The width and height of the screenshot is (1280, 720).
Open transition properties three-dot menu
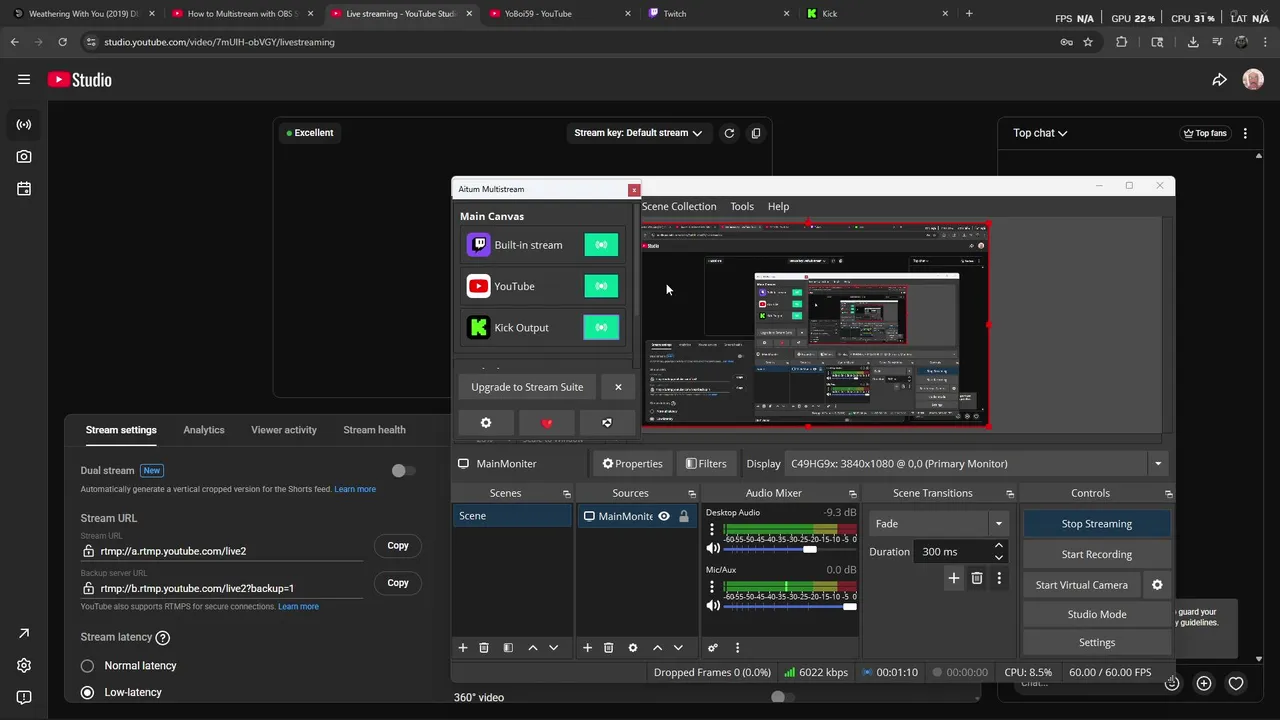pyautogui.click(x=998, y=578)
